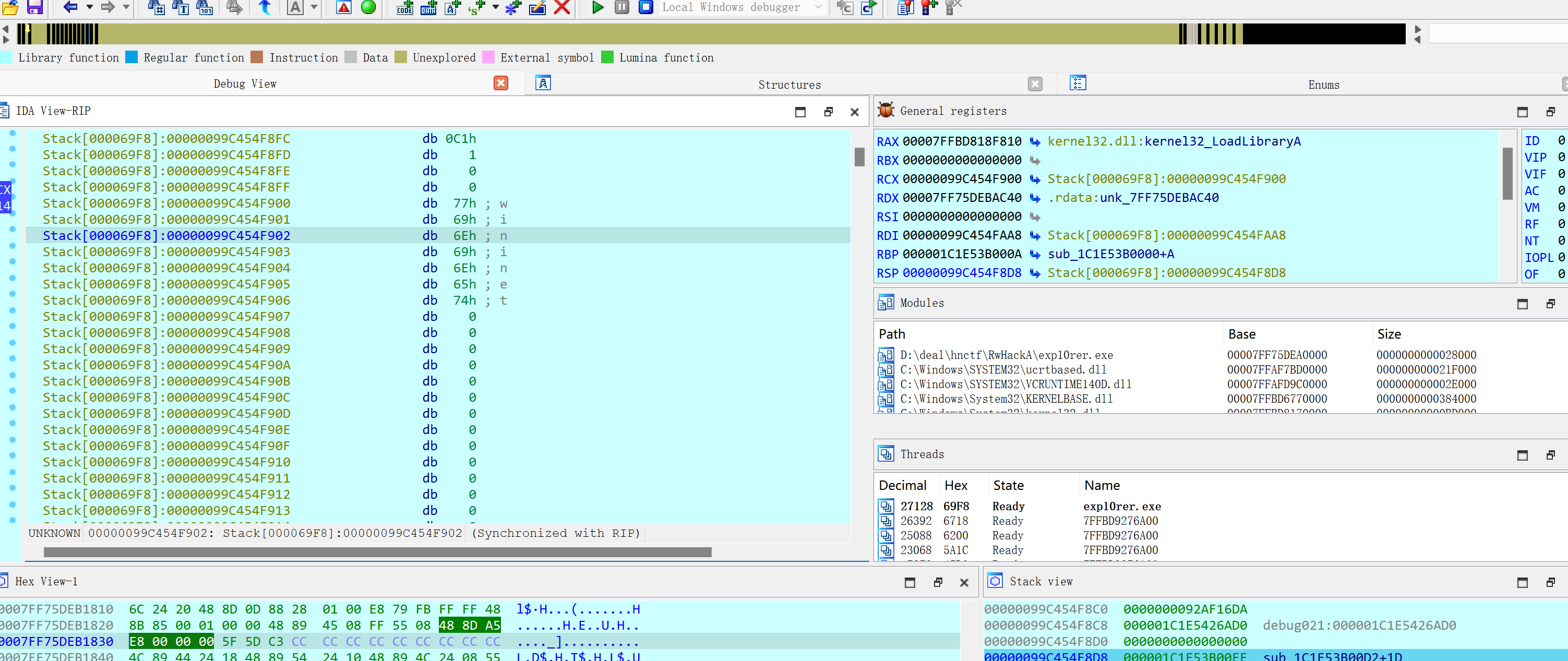Toggle the OF flag value

click(x=1561, y=274)
